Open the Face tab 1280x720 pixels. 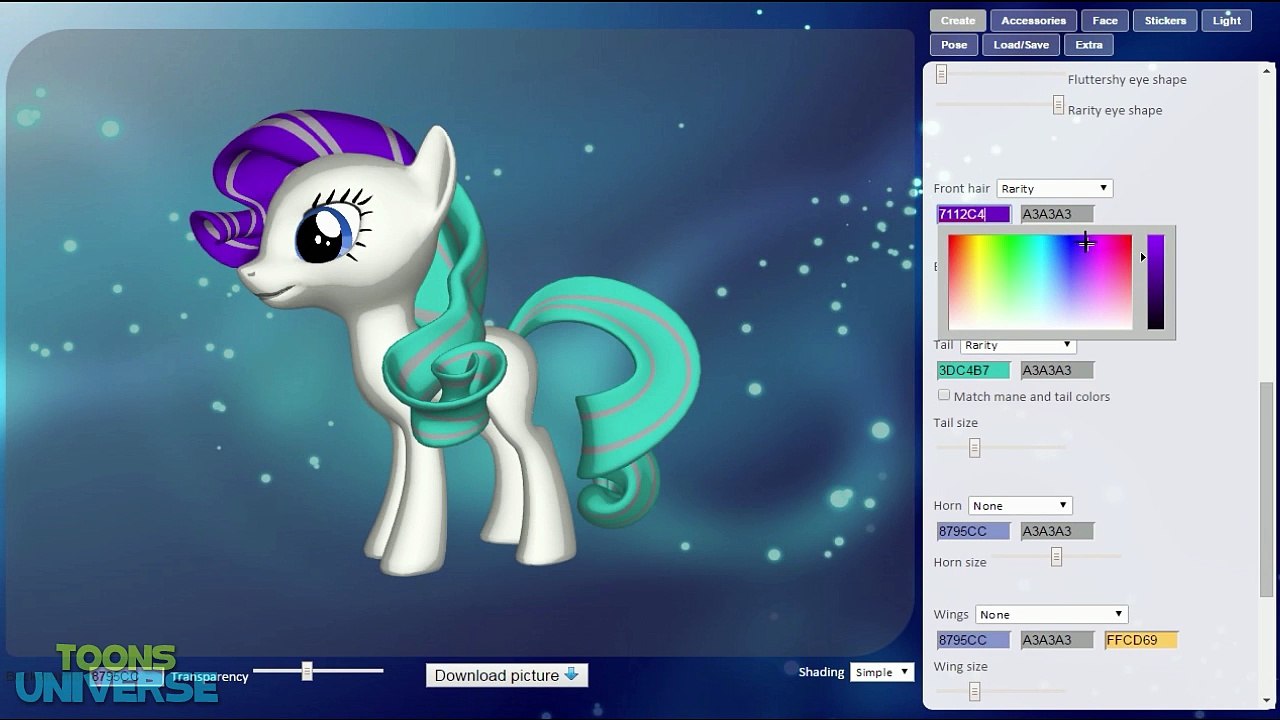(1105, 20)
